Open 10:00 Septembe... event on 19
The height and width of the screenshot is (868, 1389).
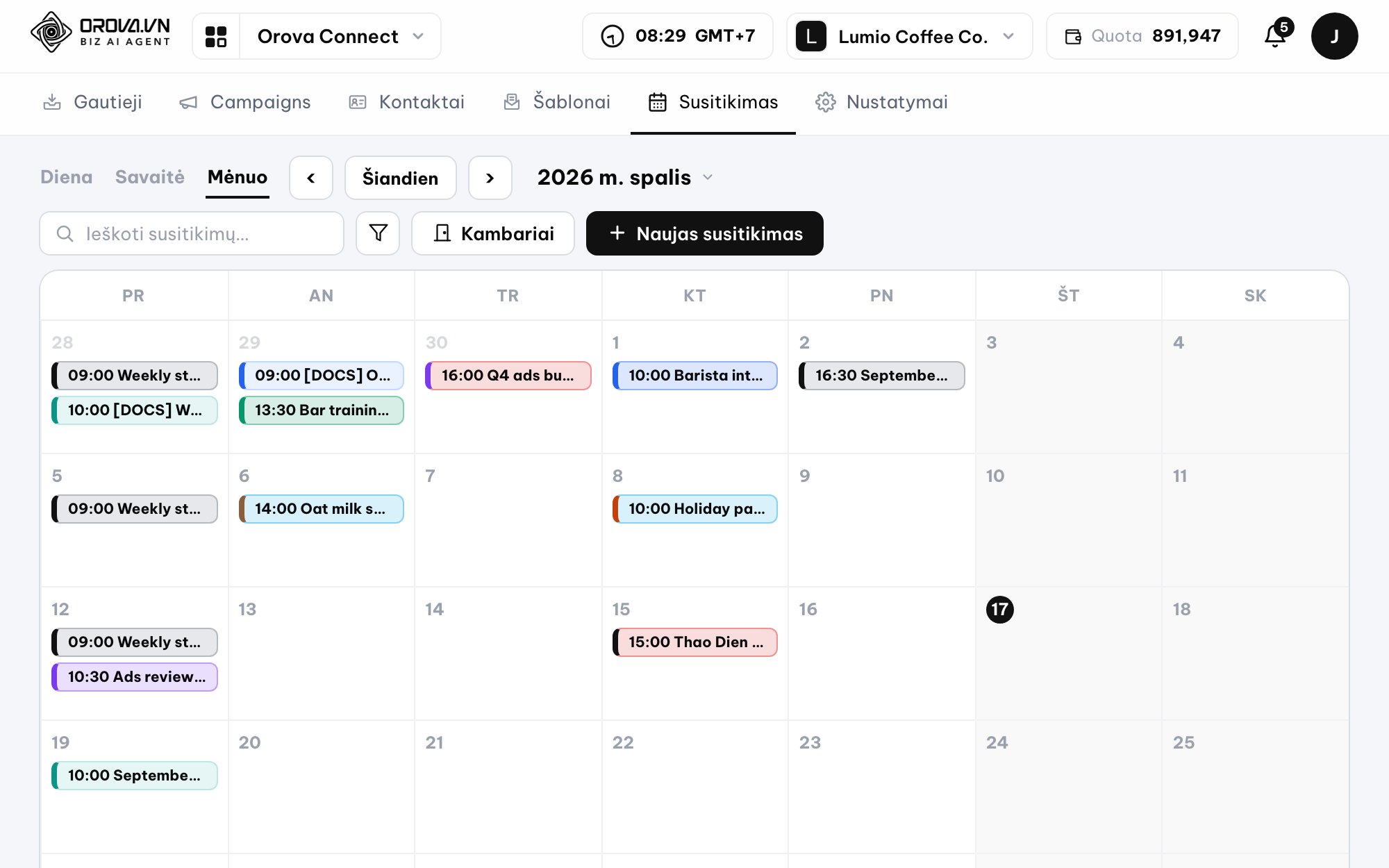click(135, 776)
